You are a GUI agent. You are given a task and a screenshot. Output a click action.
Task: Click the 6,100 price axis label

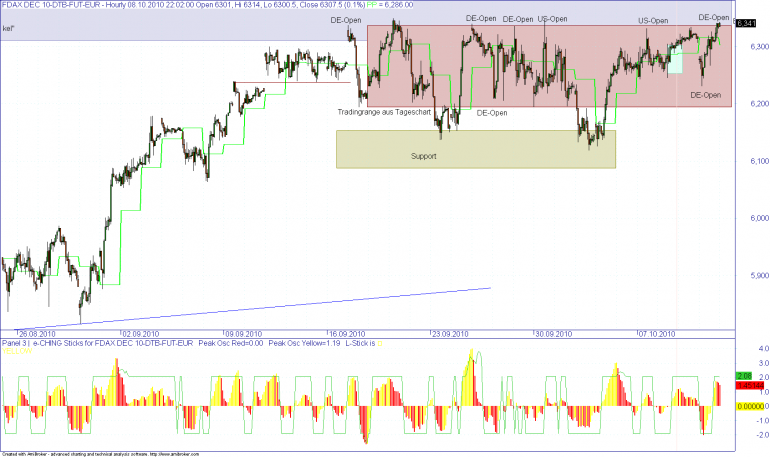[x=759, y=161]
